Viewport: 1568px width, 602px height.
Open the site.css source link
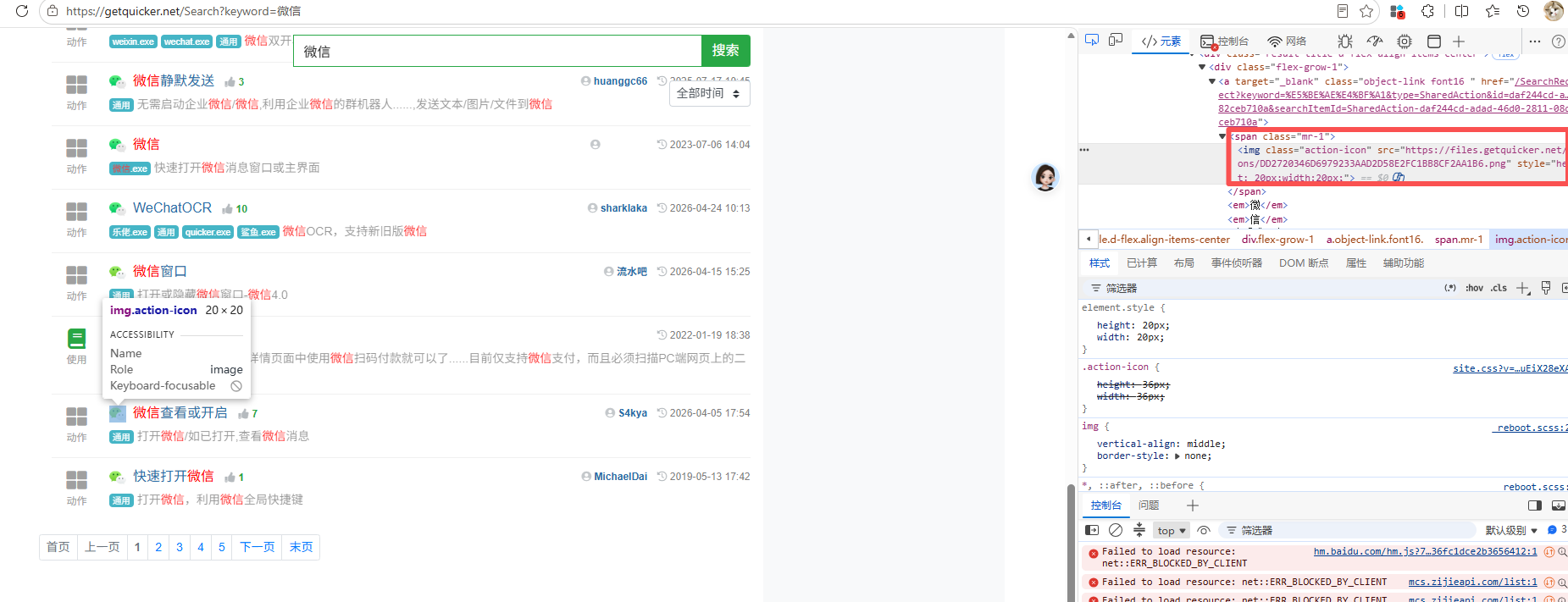(1510, 368)
